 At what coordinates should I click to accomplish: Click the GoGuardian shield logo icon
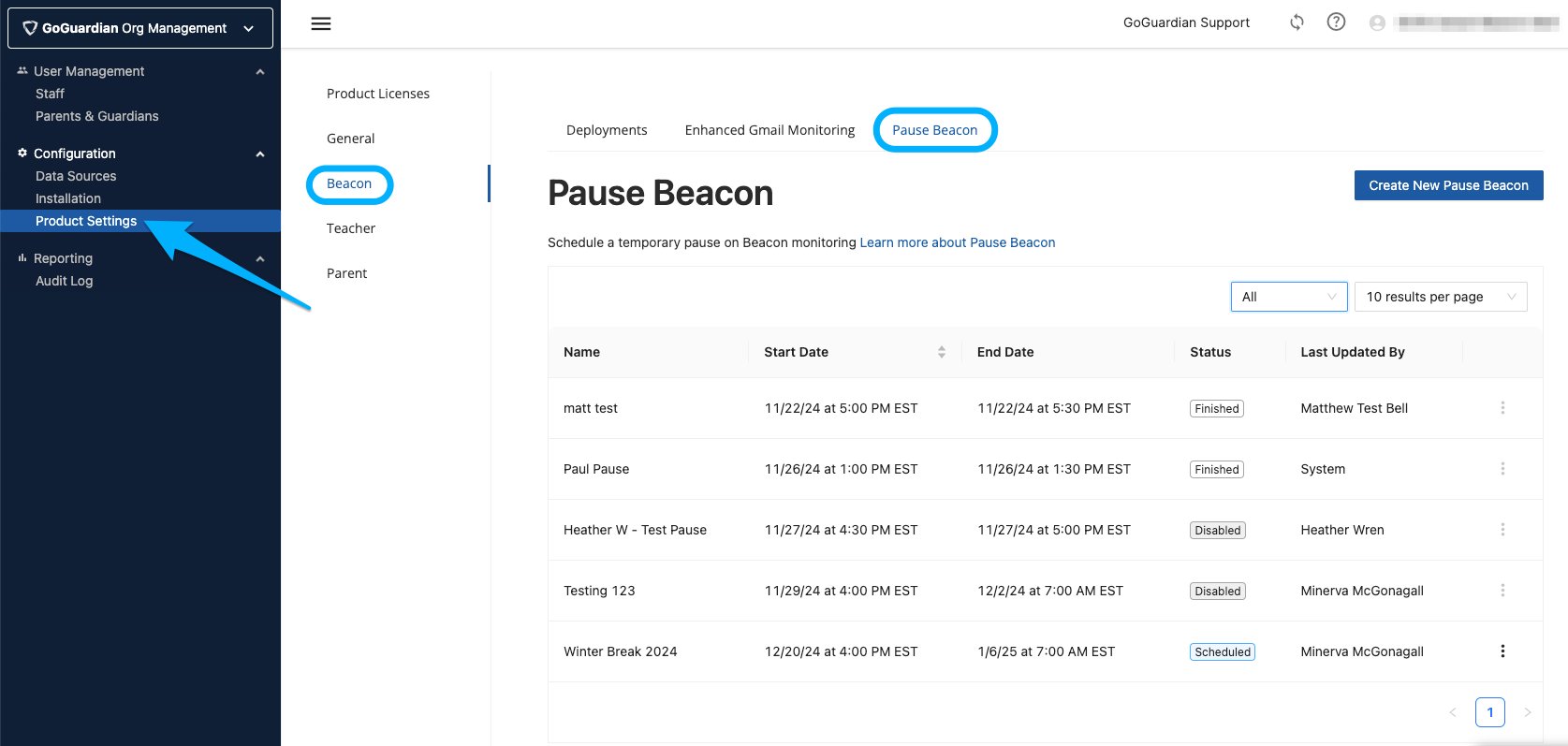[30, 28]
